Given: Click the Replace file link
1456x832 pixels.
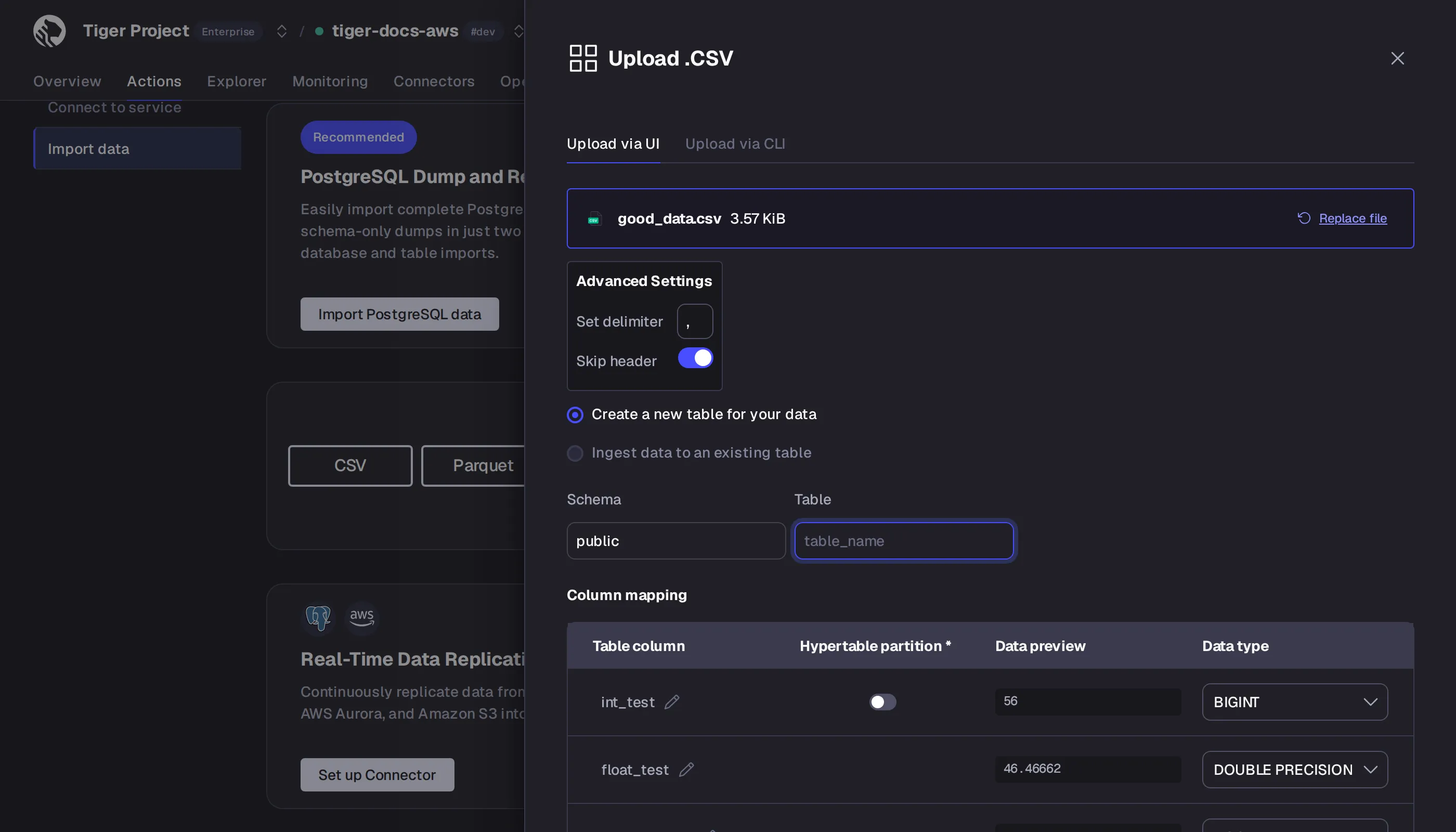Looking at the screenshot, I should click(x=1353, y=218).
